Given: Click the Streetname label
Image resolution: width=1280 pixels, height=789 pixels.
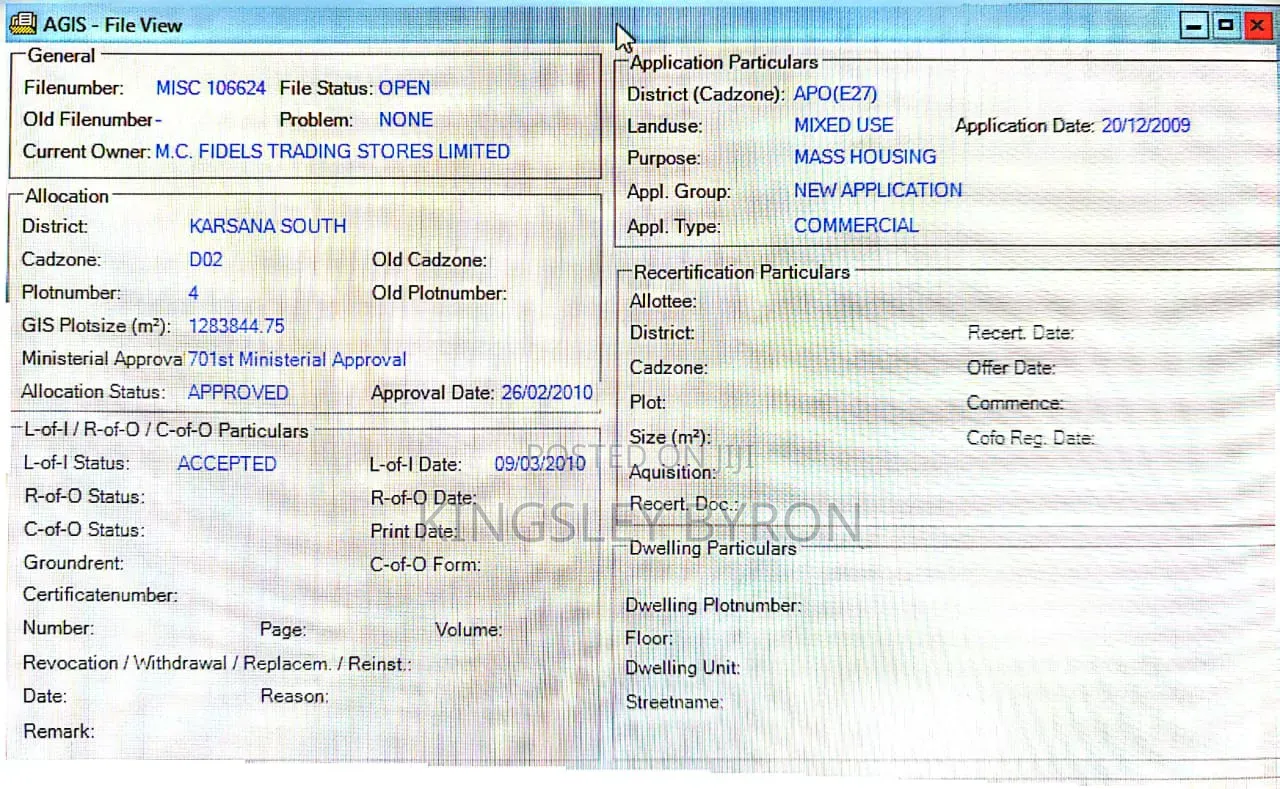Looking at the screenshot, I should [674, 703].
